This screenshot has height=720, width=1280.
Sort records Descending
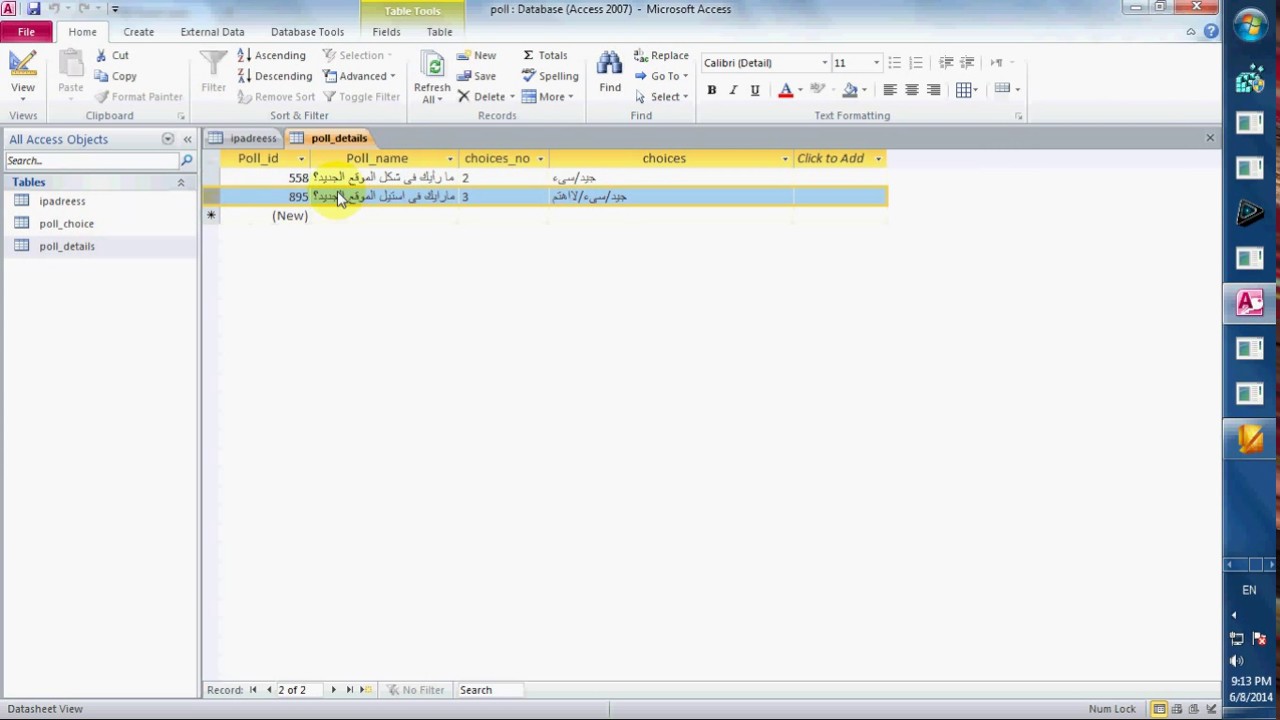pos(275,76)
